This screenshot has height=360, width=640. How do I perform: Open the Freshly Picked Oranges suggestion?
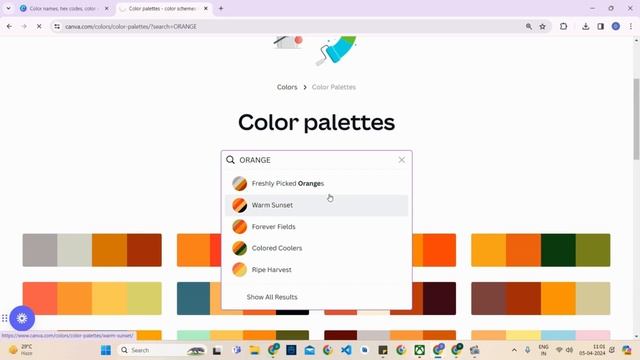316,184
